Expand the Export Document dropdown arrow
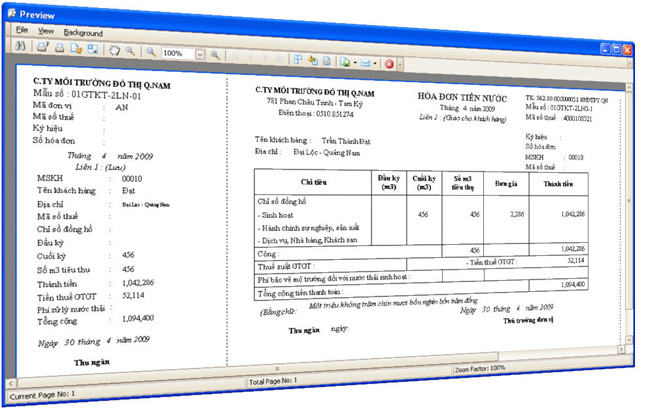The height and width of the screenshot is (411, 650). coord(353,62)
